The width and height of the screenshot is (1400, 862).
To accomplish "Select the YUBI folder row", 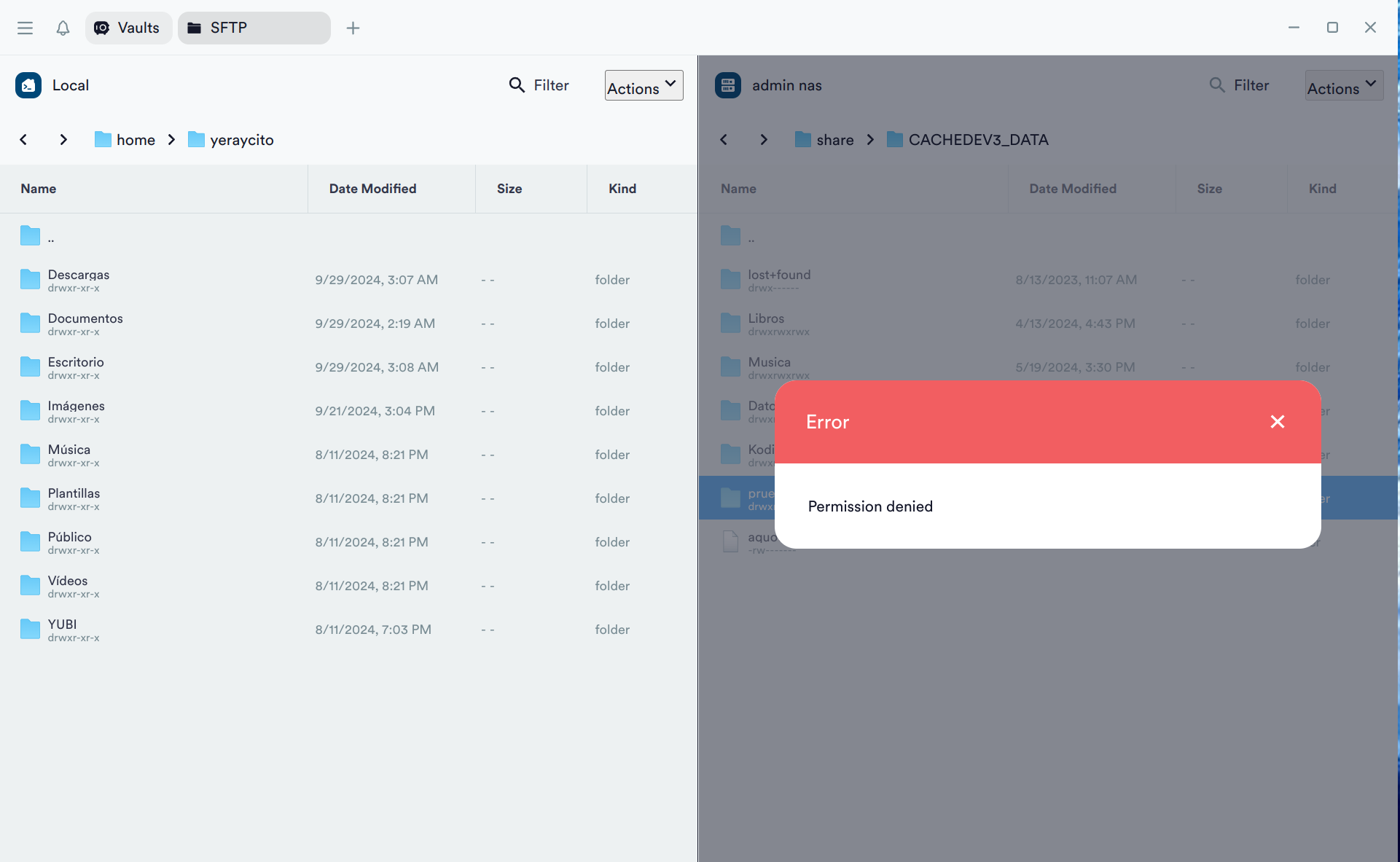I will (62, 629).
